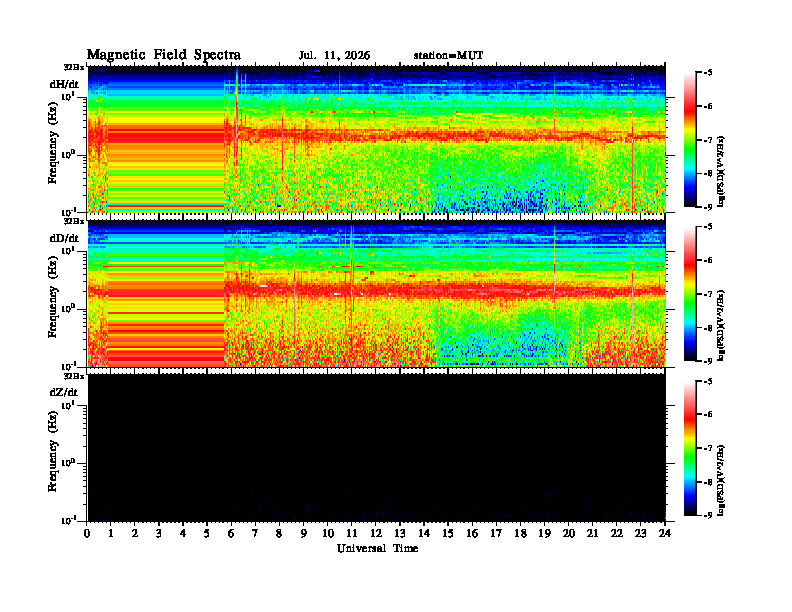Click hour 23 on the time axis
The height and width of the screenshot is (612, 792).
pyautogui.click(x=640, y=533)
